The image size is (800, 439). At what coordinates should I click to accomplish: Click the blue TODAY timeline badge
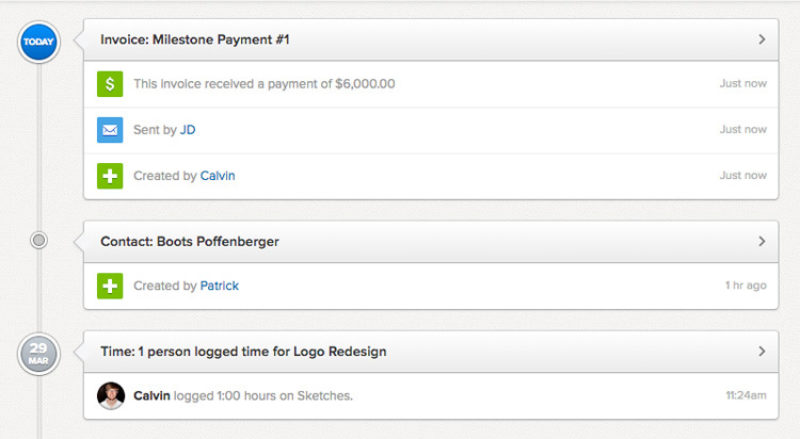[x=39, y=42]
